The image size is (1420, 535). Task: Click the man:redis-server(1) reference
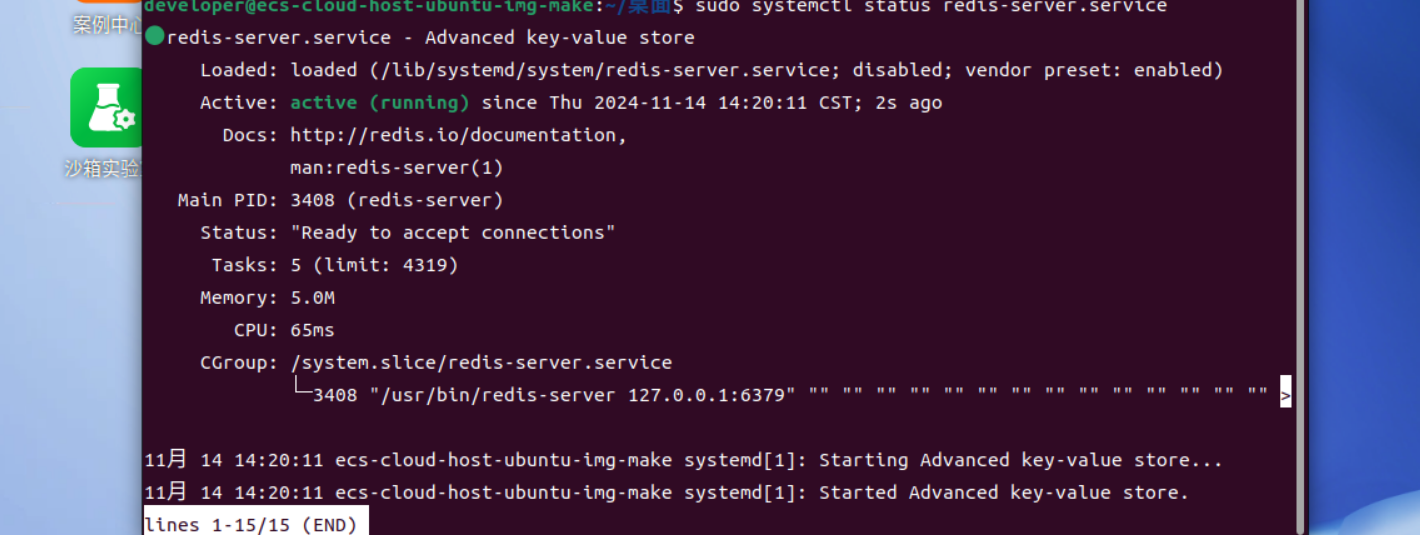[396, 167]
